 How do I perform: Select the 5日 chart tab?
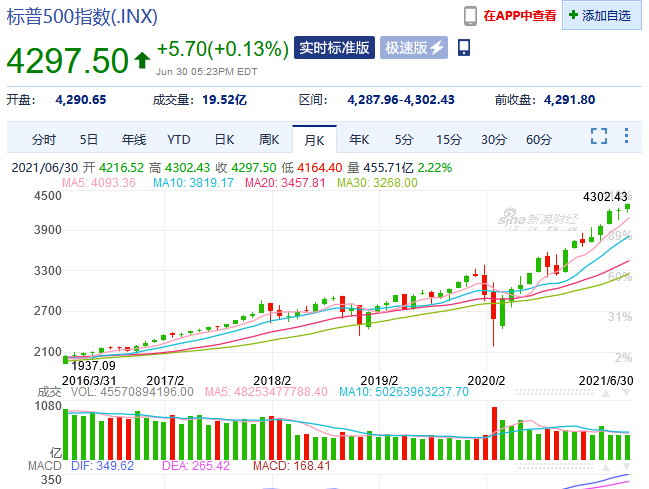(89, 140)
